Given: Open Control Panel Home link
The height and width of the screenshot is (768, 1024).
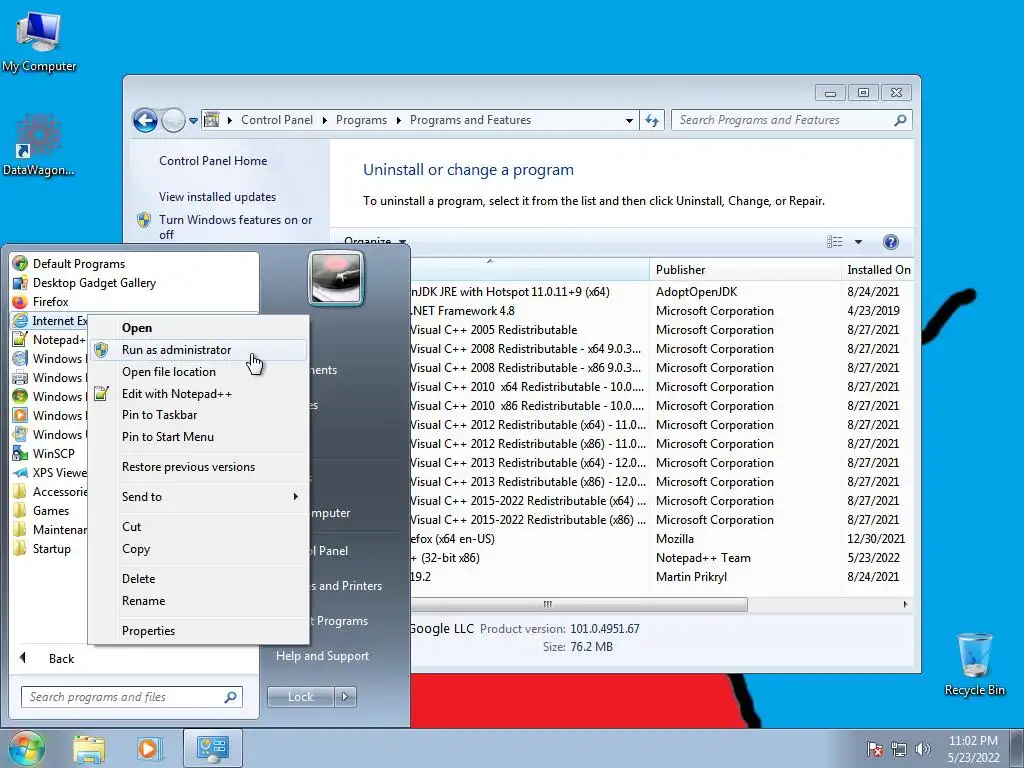Looking at the screenshot, I should coord(213,161).
